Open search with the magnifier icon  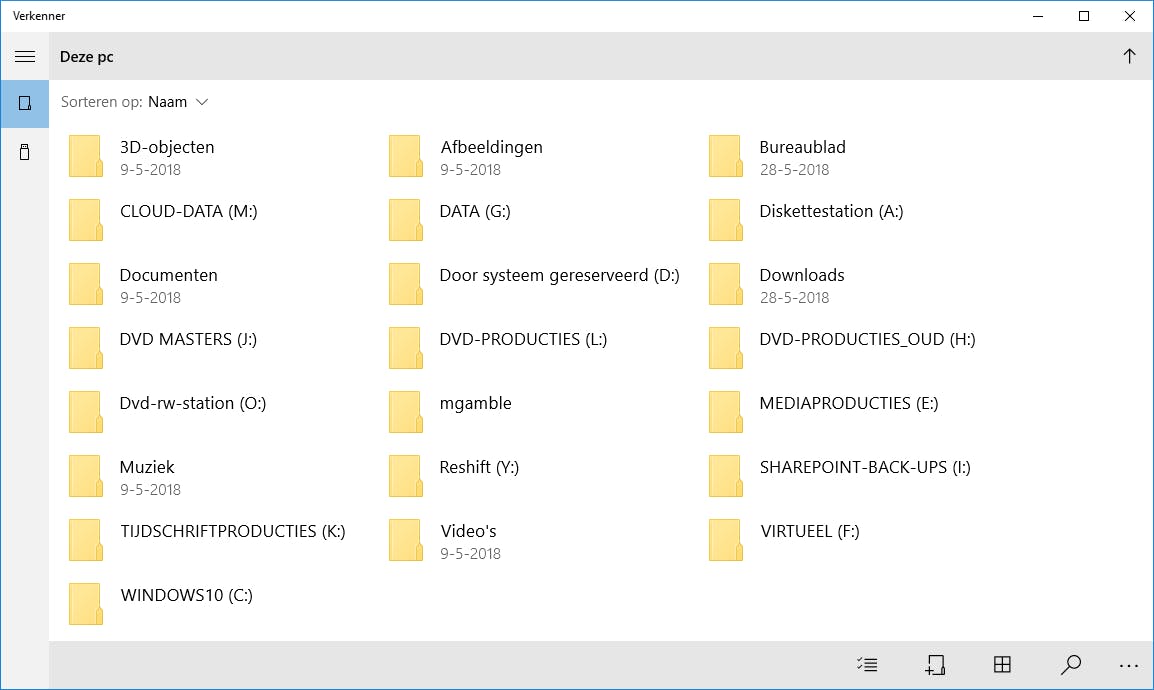coord(1070,665)
